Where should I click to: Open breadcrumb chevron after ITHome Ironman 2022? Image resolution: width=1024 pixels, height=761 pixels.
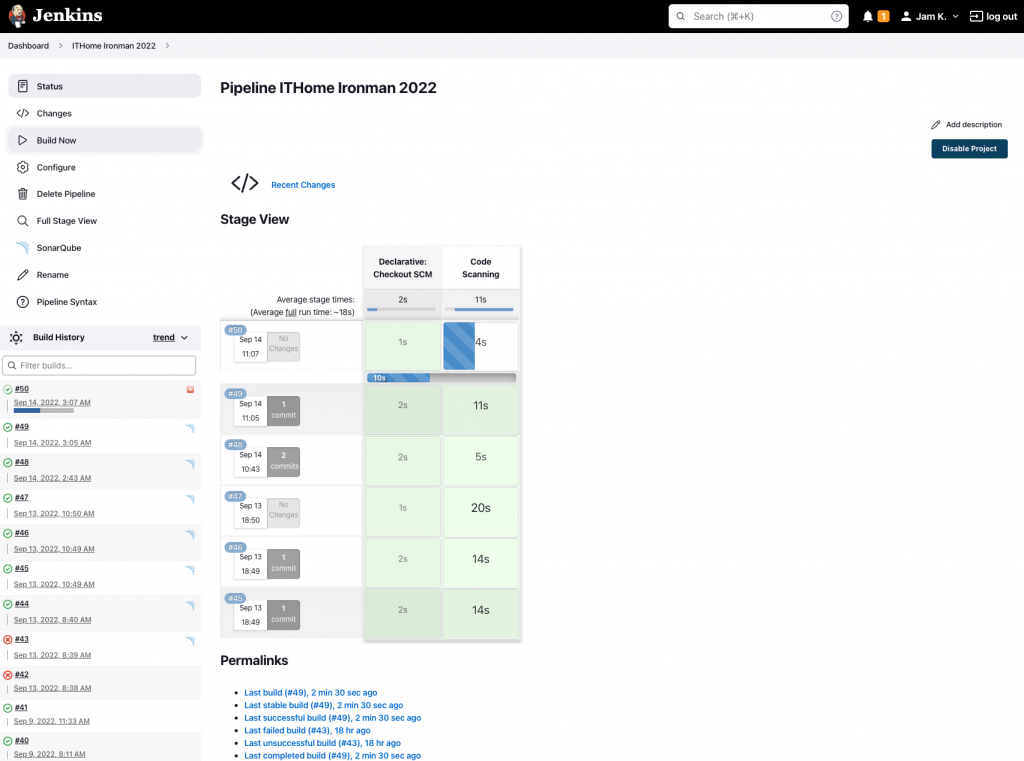click(x=167, y=46)
